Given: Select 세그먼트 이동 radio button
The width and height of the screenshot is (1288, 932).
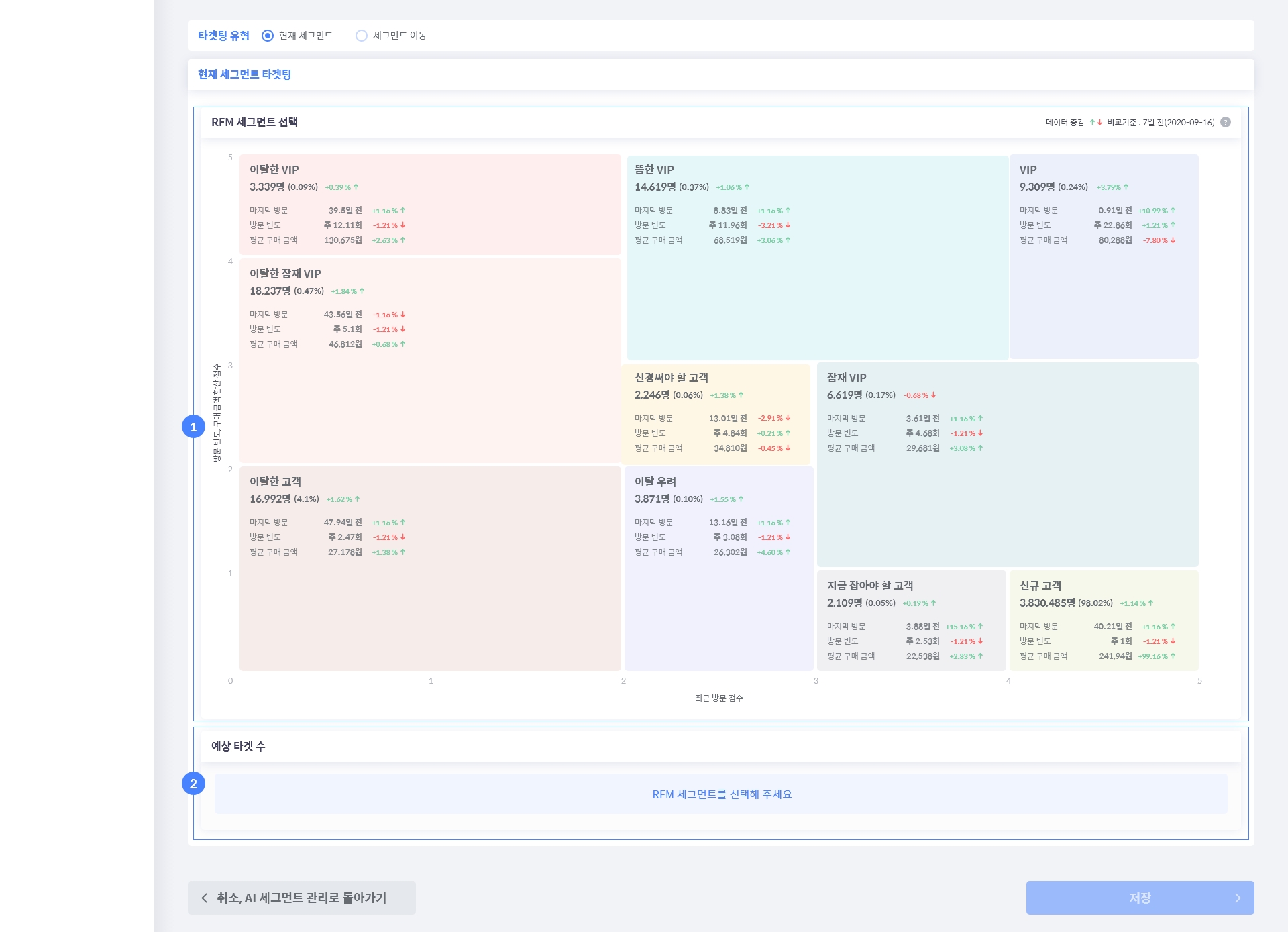Looking at the screenshot, I should click(x=362, y=36).
